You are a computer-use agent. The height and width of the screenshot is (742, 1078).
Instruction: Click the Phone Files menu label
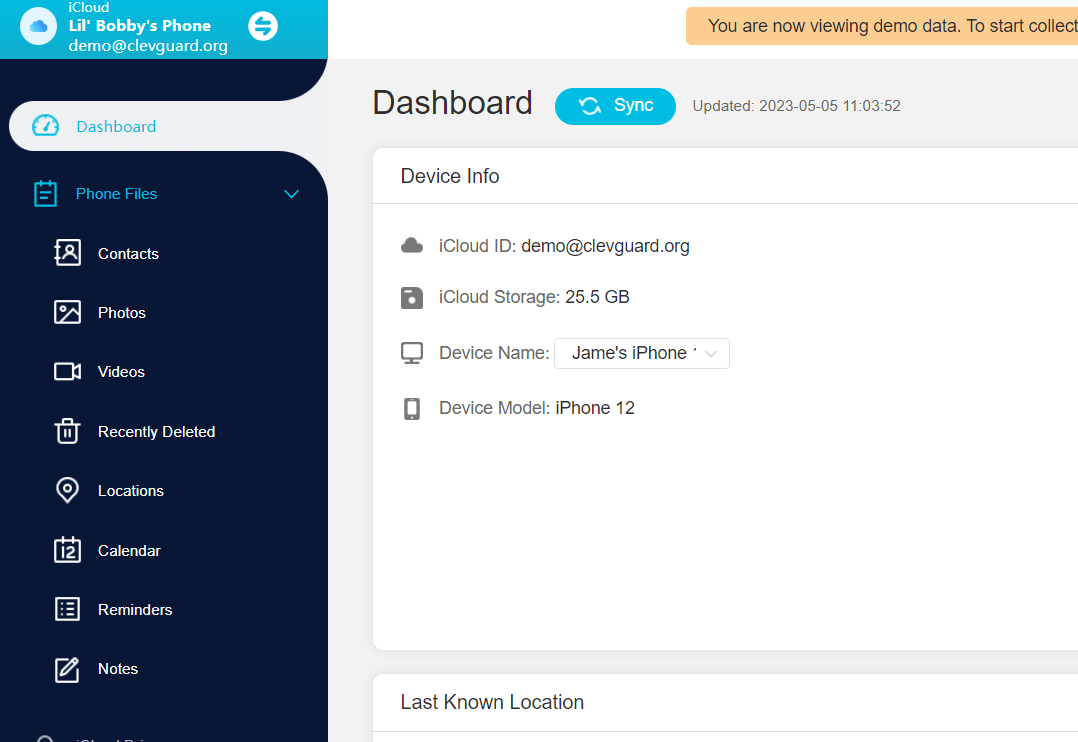[x=116, y=194]
